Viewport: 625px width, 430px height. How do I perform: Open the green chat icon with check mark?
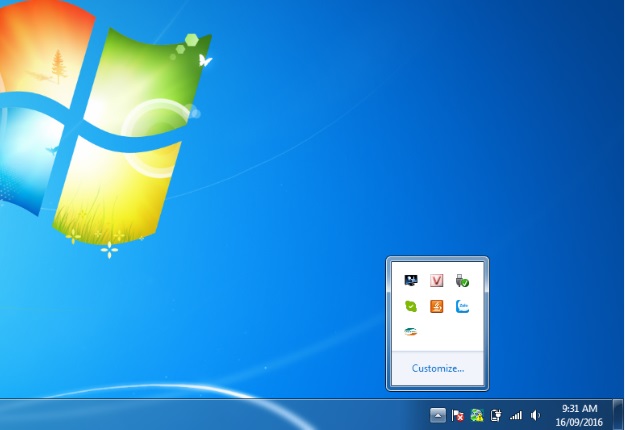point(411,306)
